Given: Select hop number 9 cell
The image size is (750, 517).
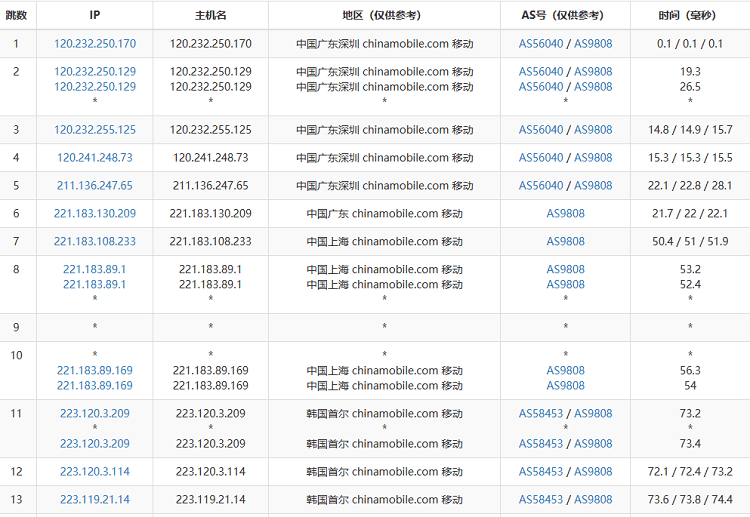Looking at the screenshot, I should [x=16, y=327].
